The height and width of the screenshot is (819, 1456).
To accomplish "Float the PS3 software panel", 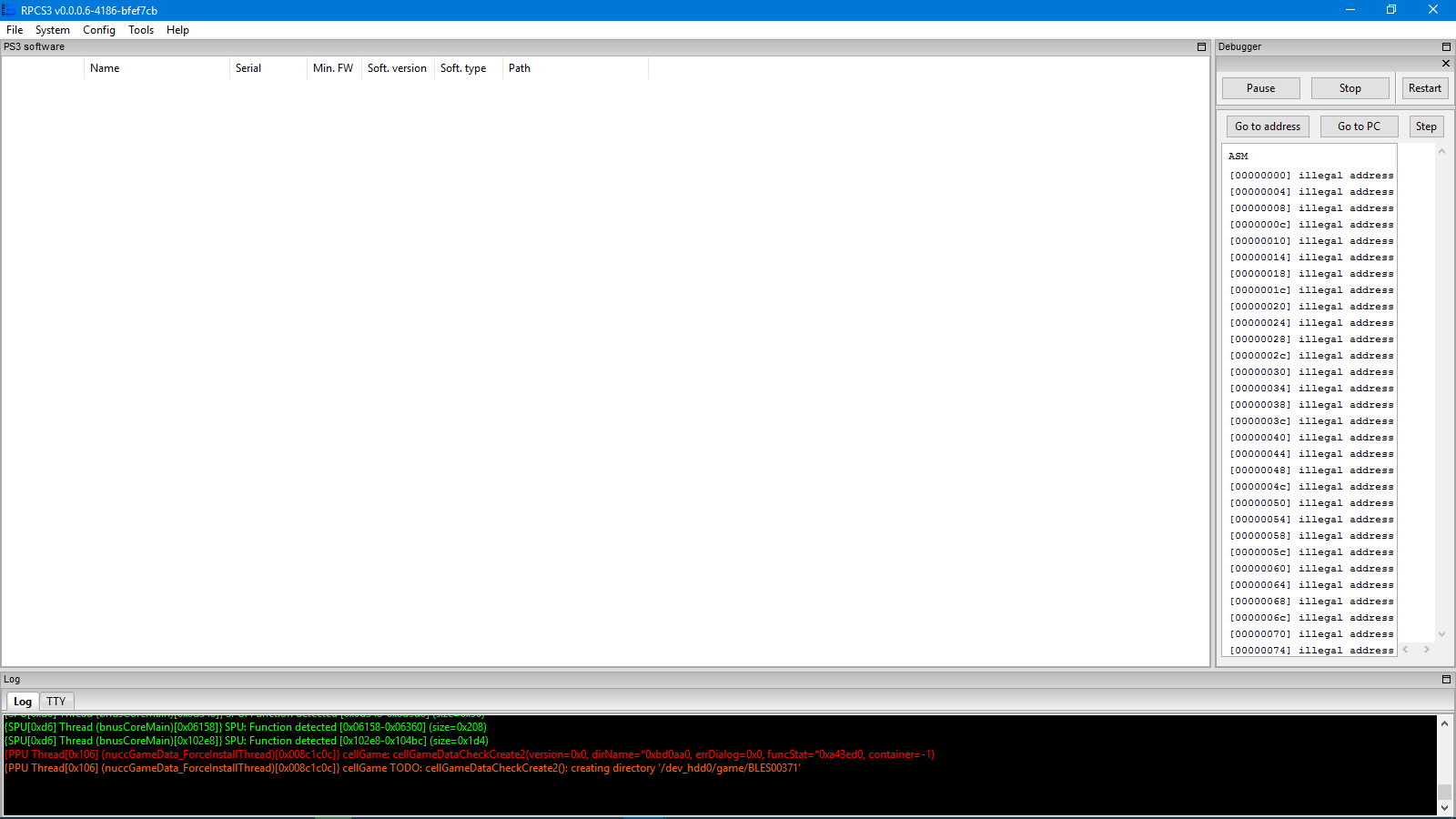I will [1201, 46].
